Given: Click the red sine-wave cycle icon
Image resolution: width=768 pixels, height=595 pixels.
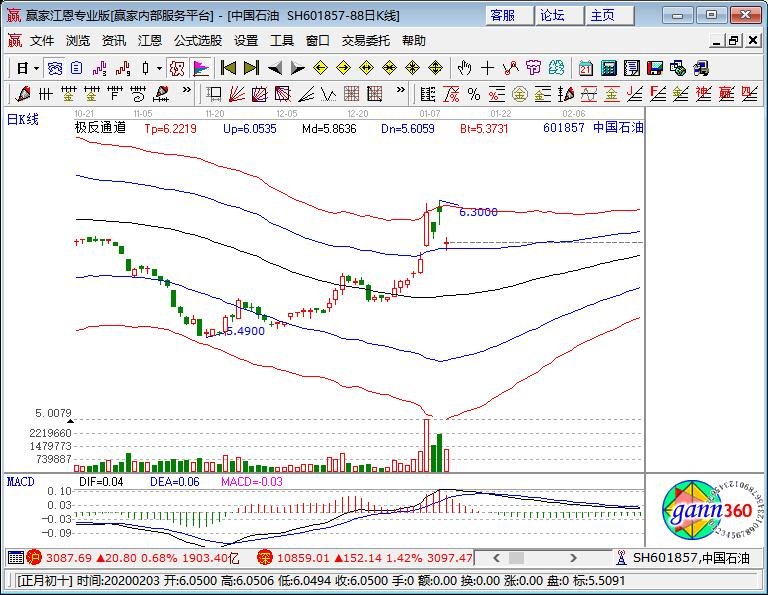Looking at the screenshot, I should [589, 94].
